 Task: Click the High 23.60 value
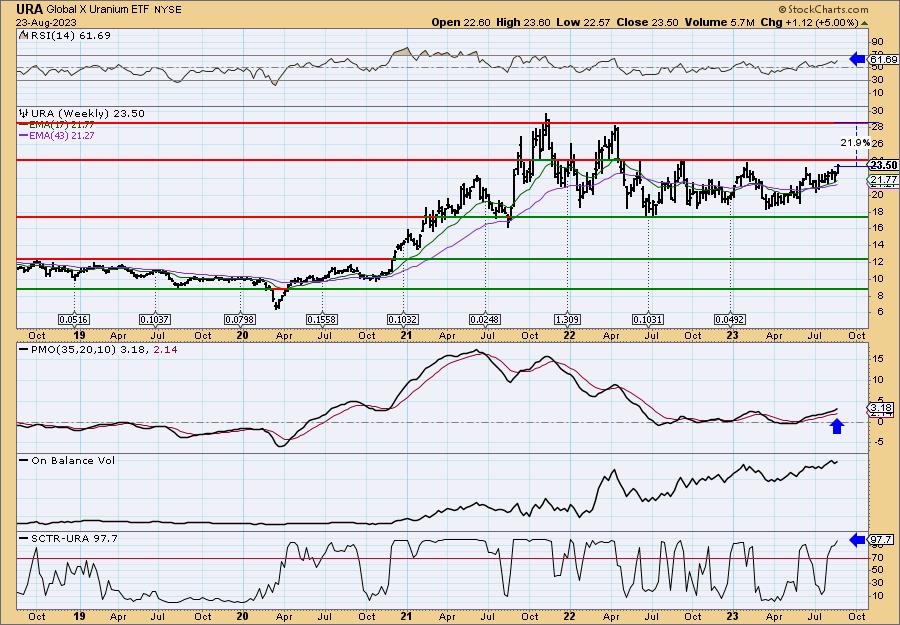tap(522, 22)
